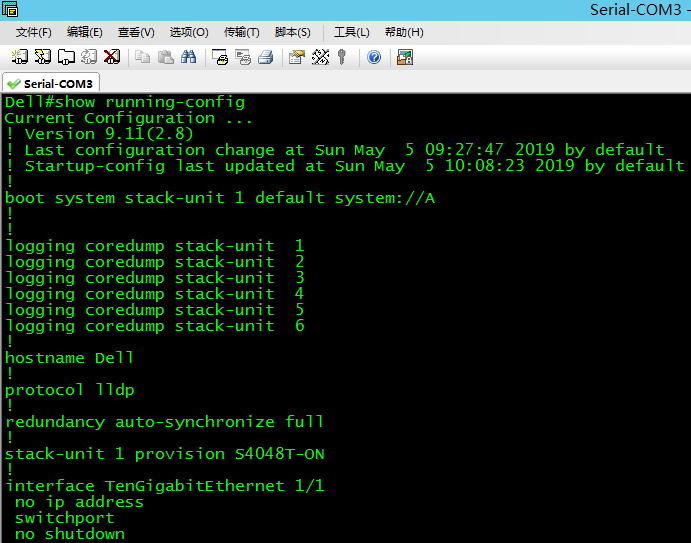
Task: Open Session Options icon
Action: click(x=297, y=57)
